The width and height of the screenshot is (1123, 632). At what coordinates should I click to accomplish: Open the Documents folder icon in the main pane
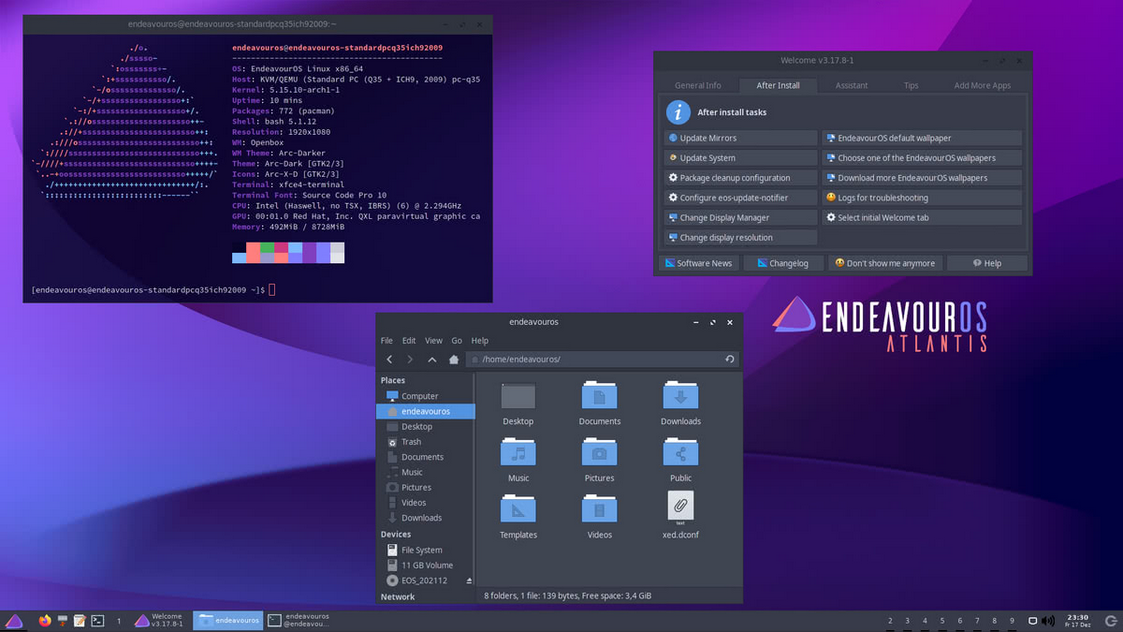click(599, 396)
